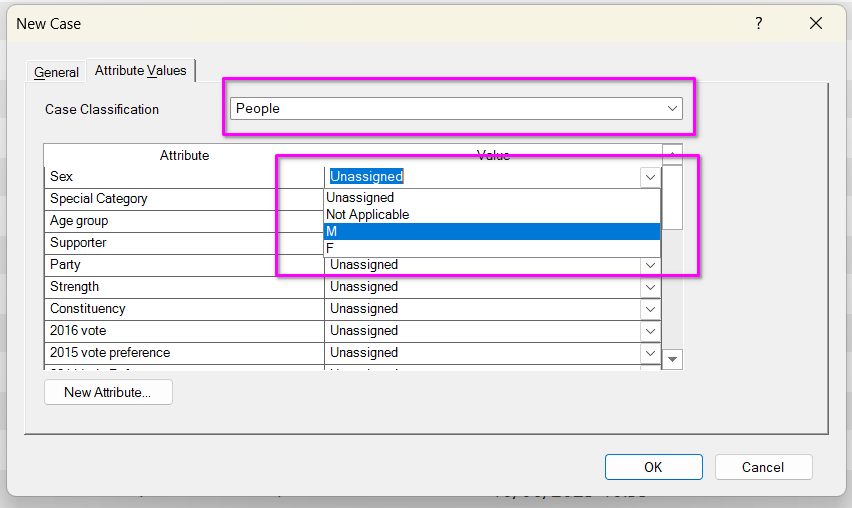Open the 2016 vote value dropdown
The width and height of the screenshot is (852, 508).
point(650,331)
